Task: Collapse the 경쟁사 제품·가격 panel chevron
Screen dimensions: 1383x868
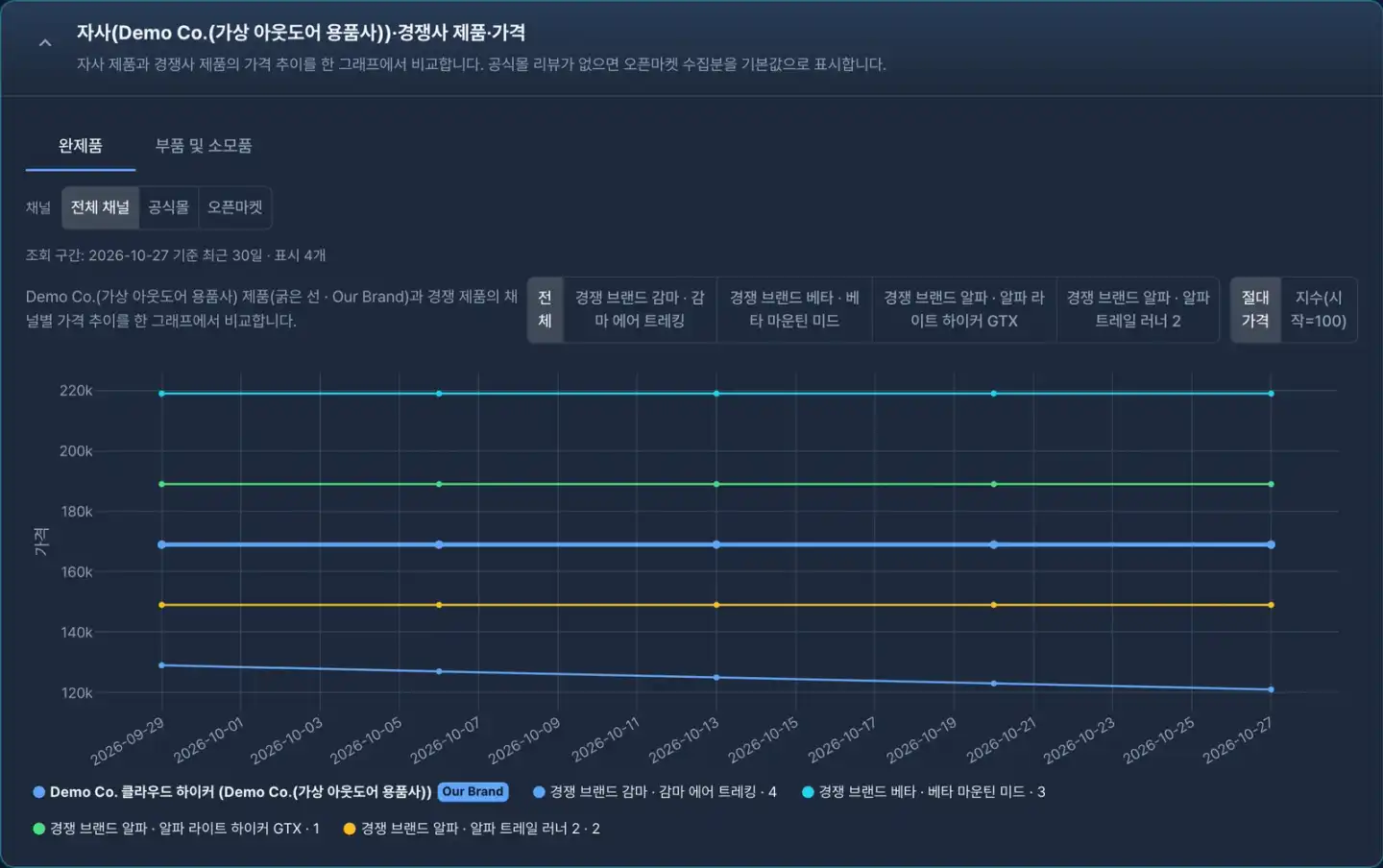Action: point(44,43)
